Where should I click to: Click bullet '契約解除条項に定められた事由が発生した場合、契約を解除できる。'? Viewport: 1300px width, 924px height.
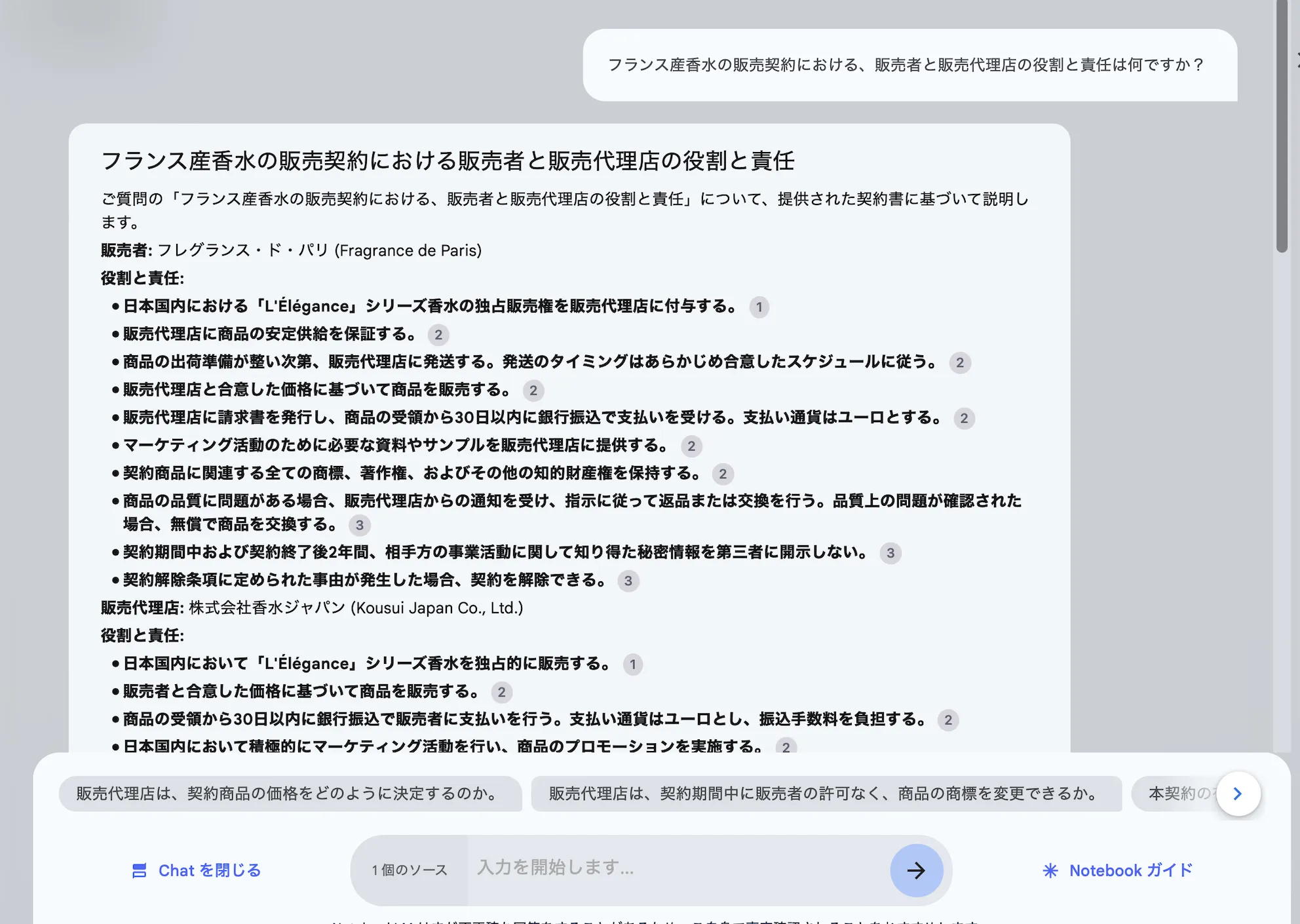(x=365, y=580)
